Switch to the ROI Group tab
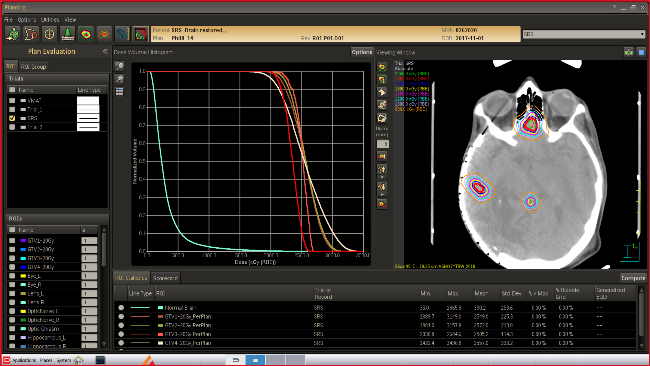 33,66
